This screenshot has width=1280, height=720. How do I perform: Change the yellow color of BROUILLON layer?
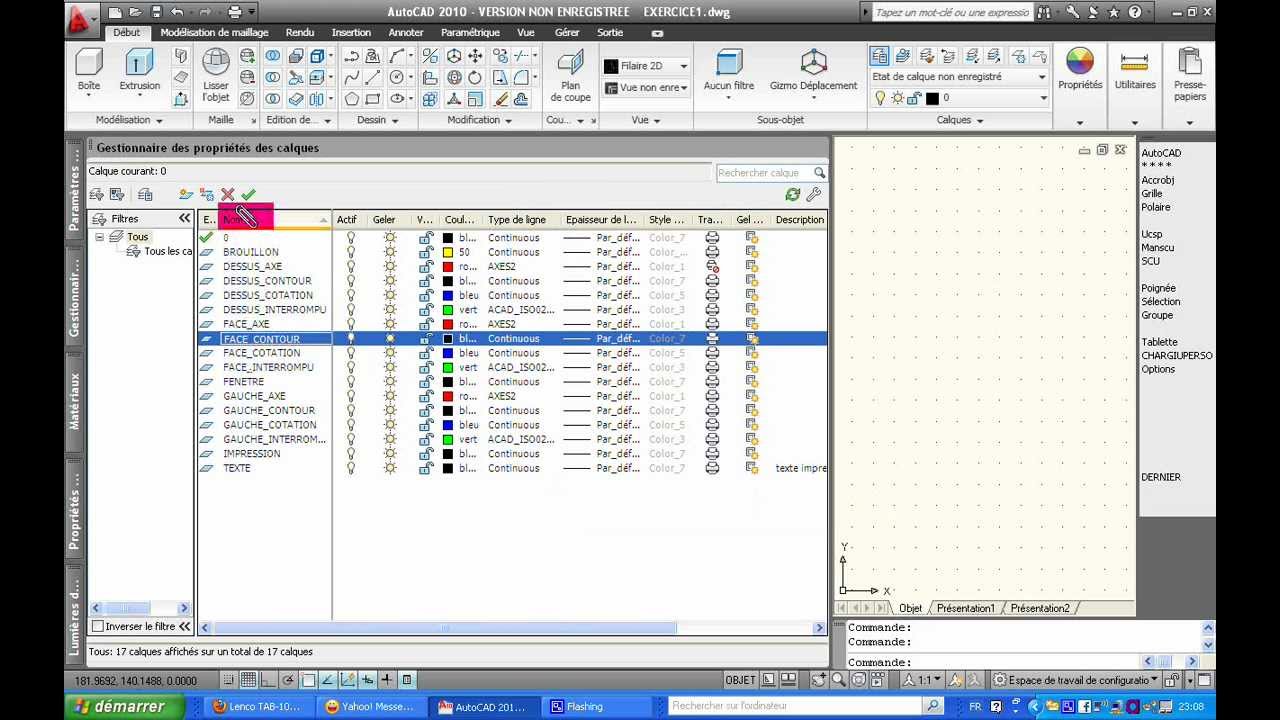pos(448,252)
